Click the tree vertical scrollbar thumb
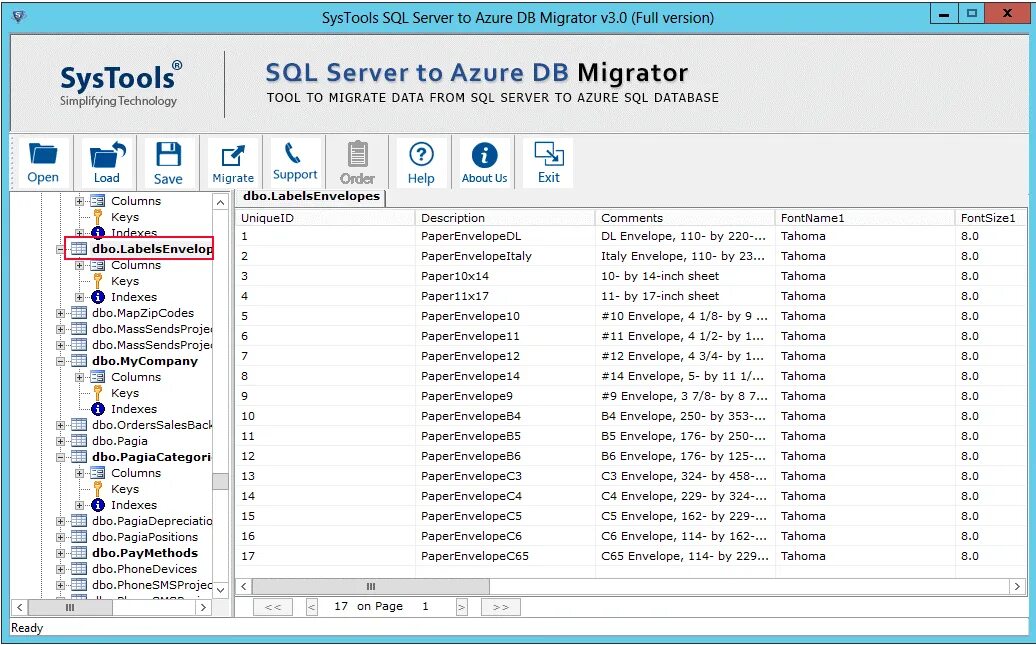 tap(221, 481)
